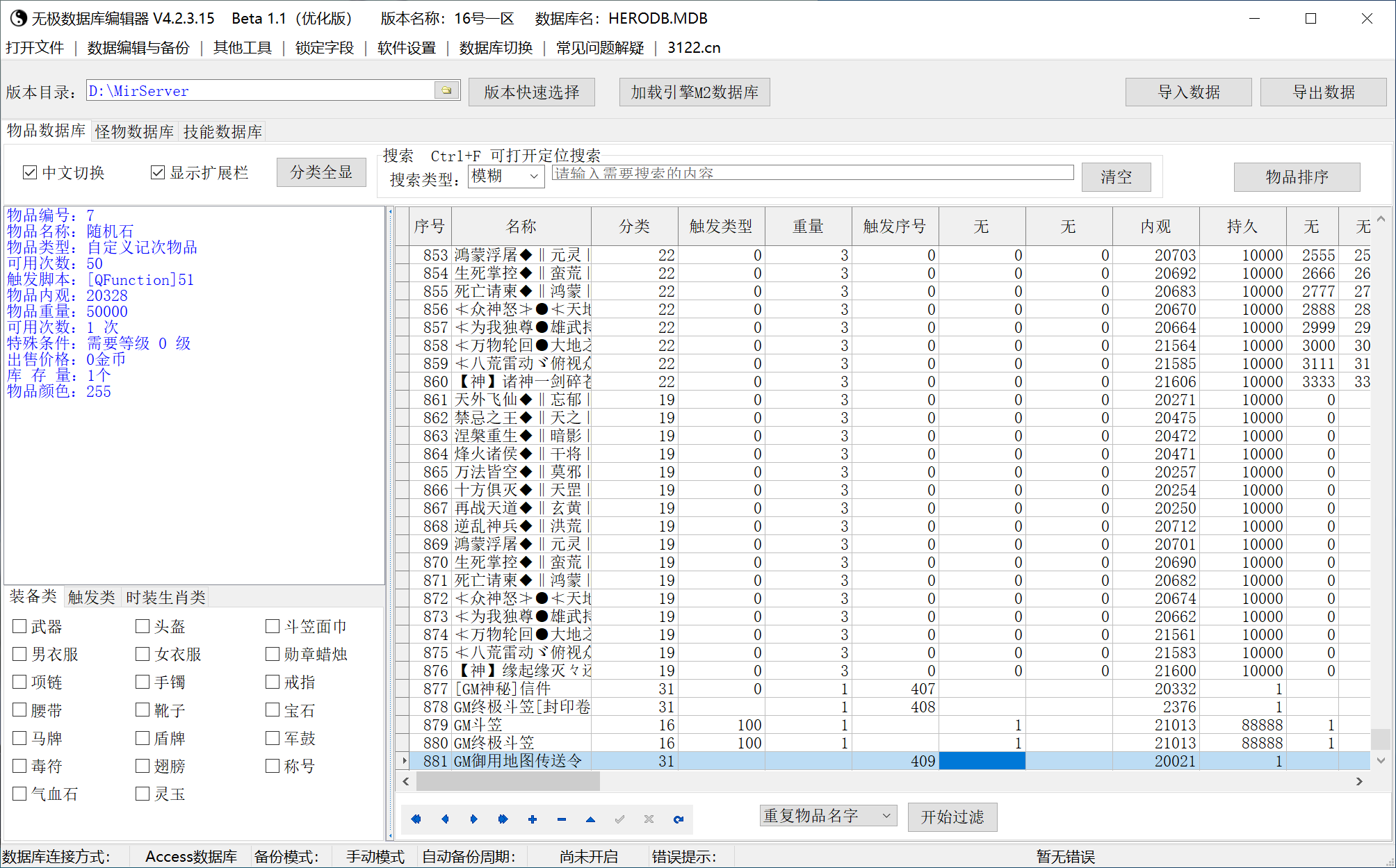Click the 版本快速选择 button
This screenshot has height=868, width=1396.
(532, 92)
